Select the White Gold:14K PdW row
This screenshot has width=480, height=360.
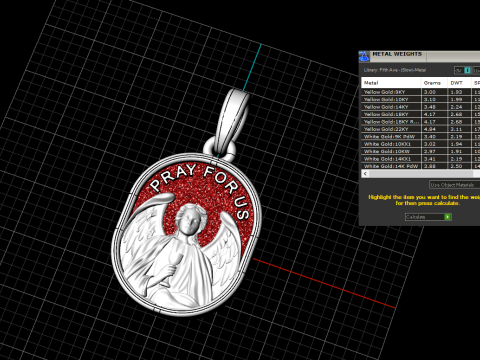(x=421, y=166)
